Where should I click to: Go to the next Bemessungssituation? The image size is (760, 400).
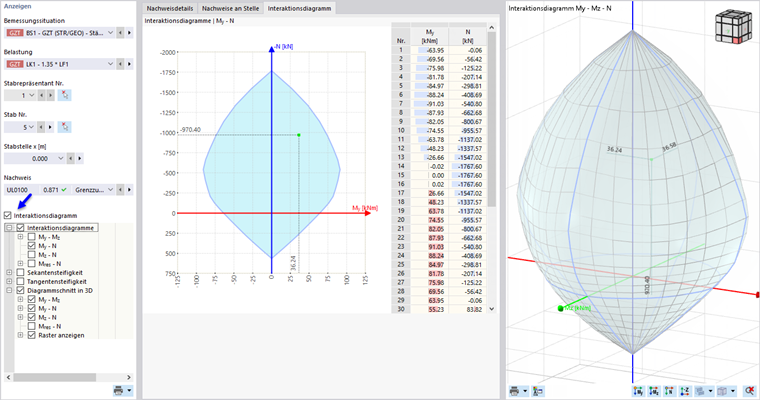point(129,33)
